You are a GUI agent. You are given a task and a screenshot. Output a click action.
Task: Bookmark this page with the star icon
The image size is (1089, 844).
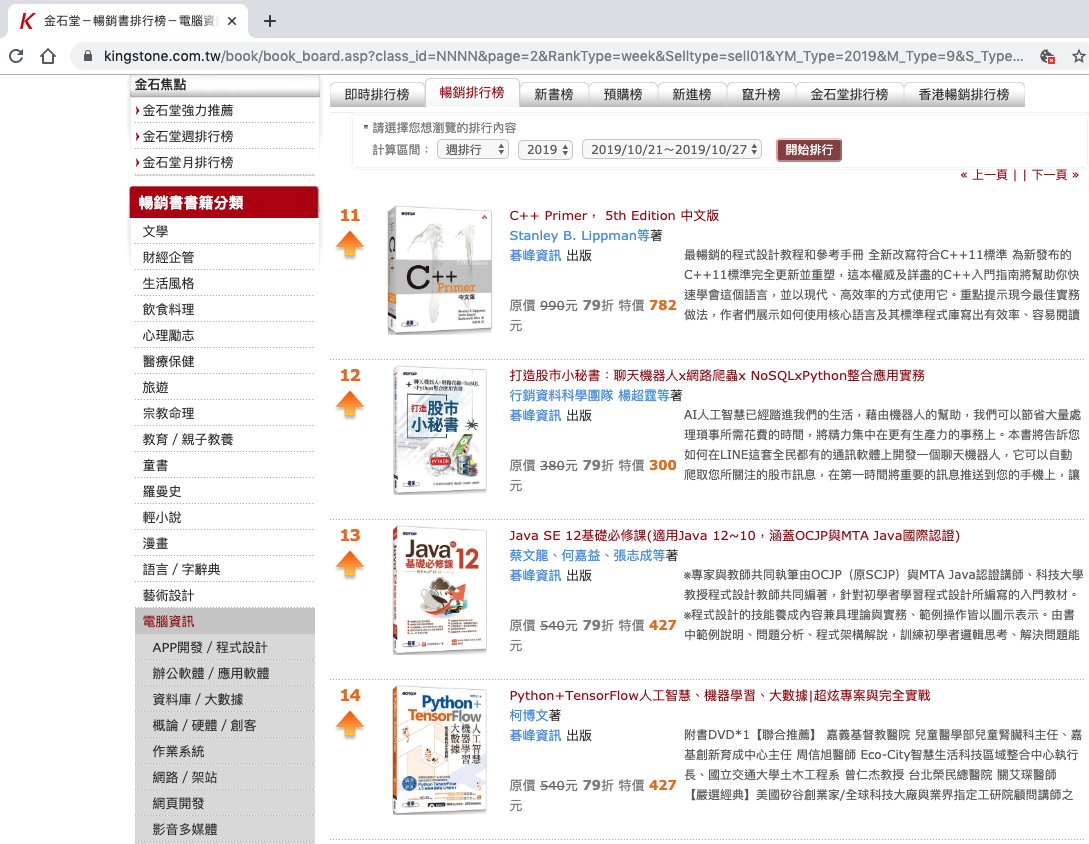(1079, 56)
